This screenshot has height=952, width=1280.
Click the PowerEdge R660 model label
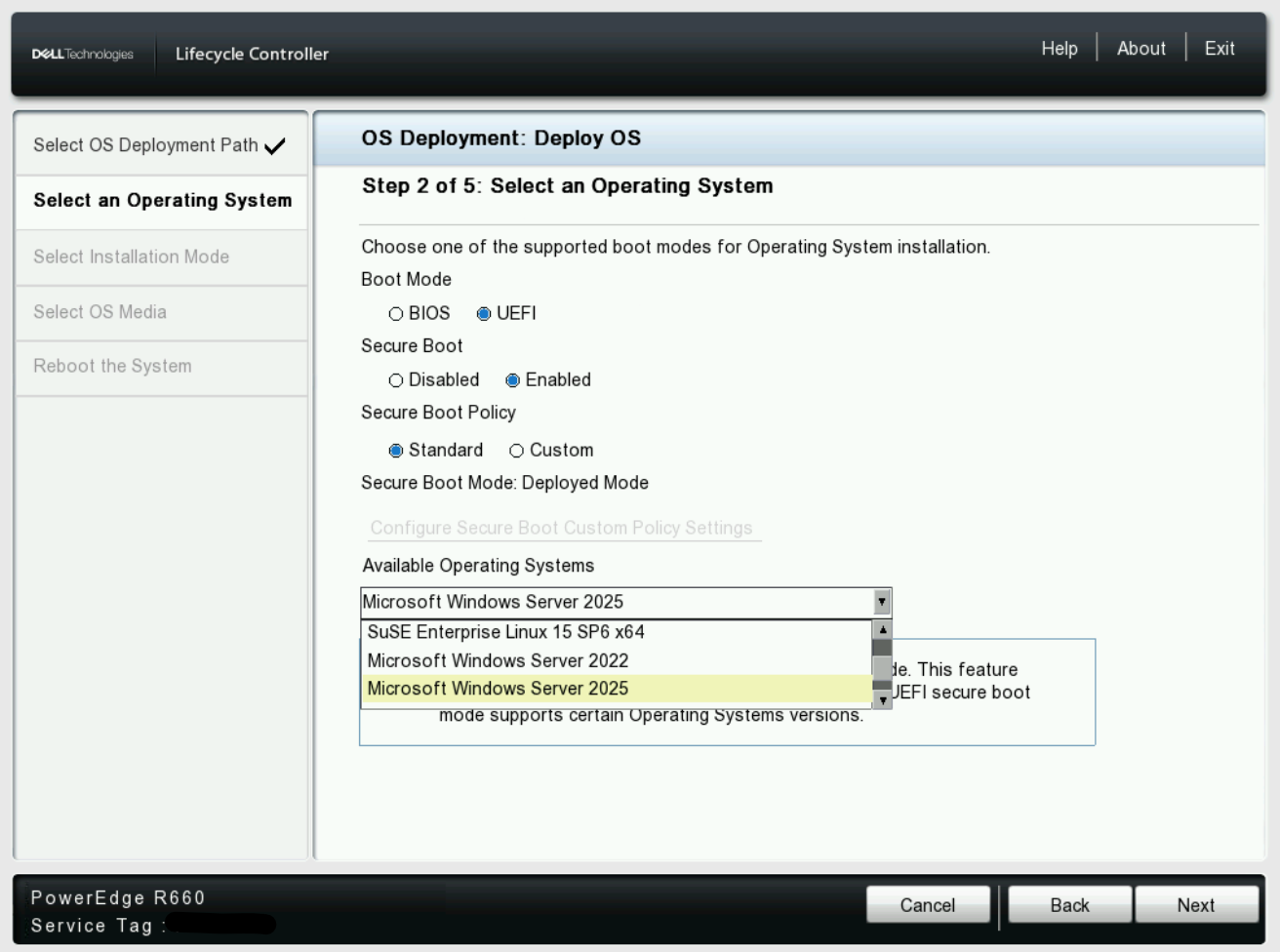coord(118,897)
